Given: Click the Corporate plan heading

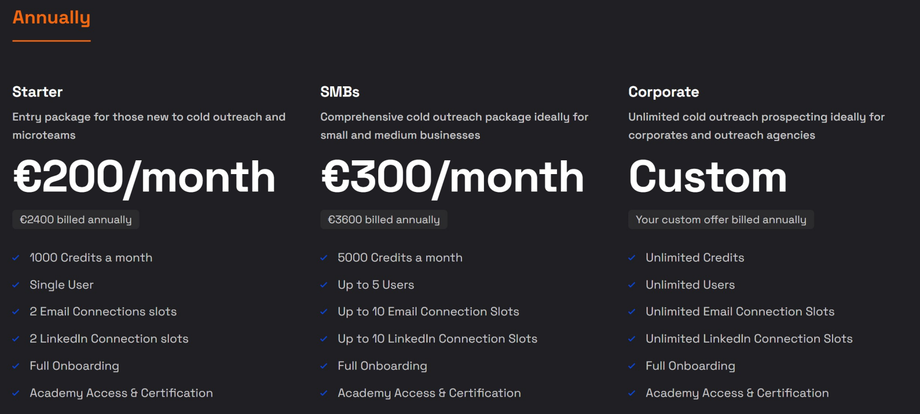Looking at the screenshot, I should 663,92.
